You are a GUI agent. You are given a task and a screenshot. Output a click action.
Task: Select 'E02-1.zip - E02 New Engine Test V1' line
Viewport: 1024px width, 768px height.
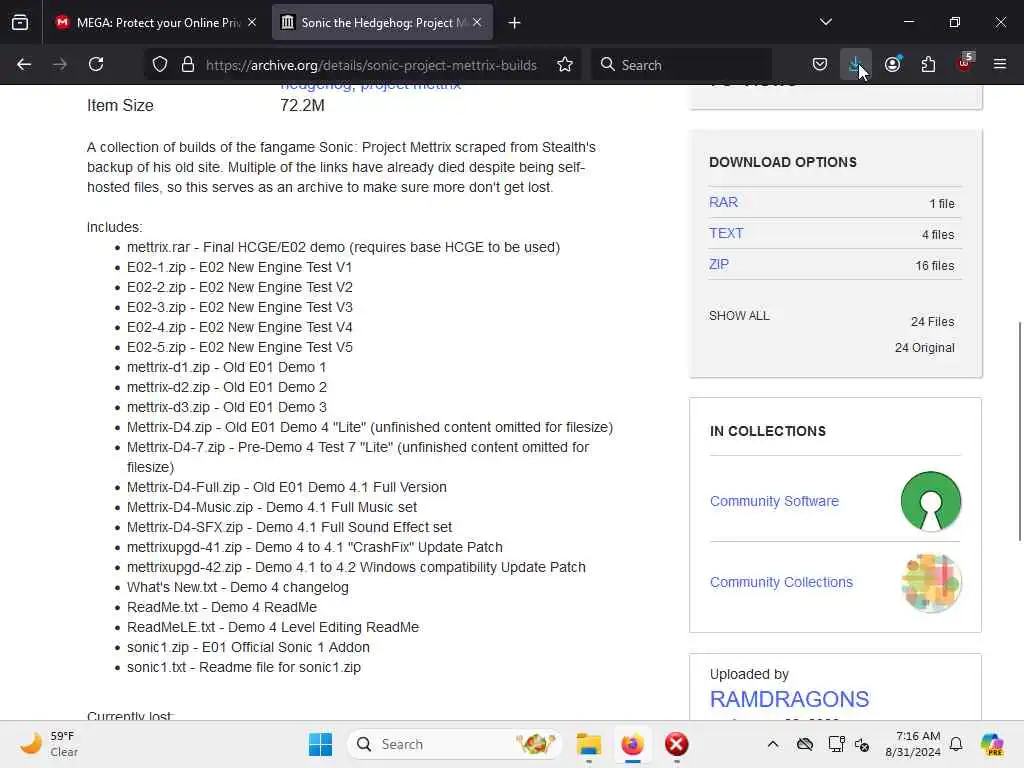pyautogui.click(x=240, y=268)
